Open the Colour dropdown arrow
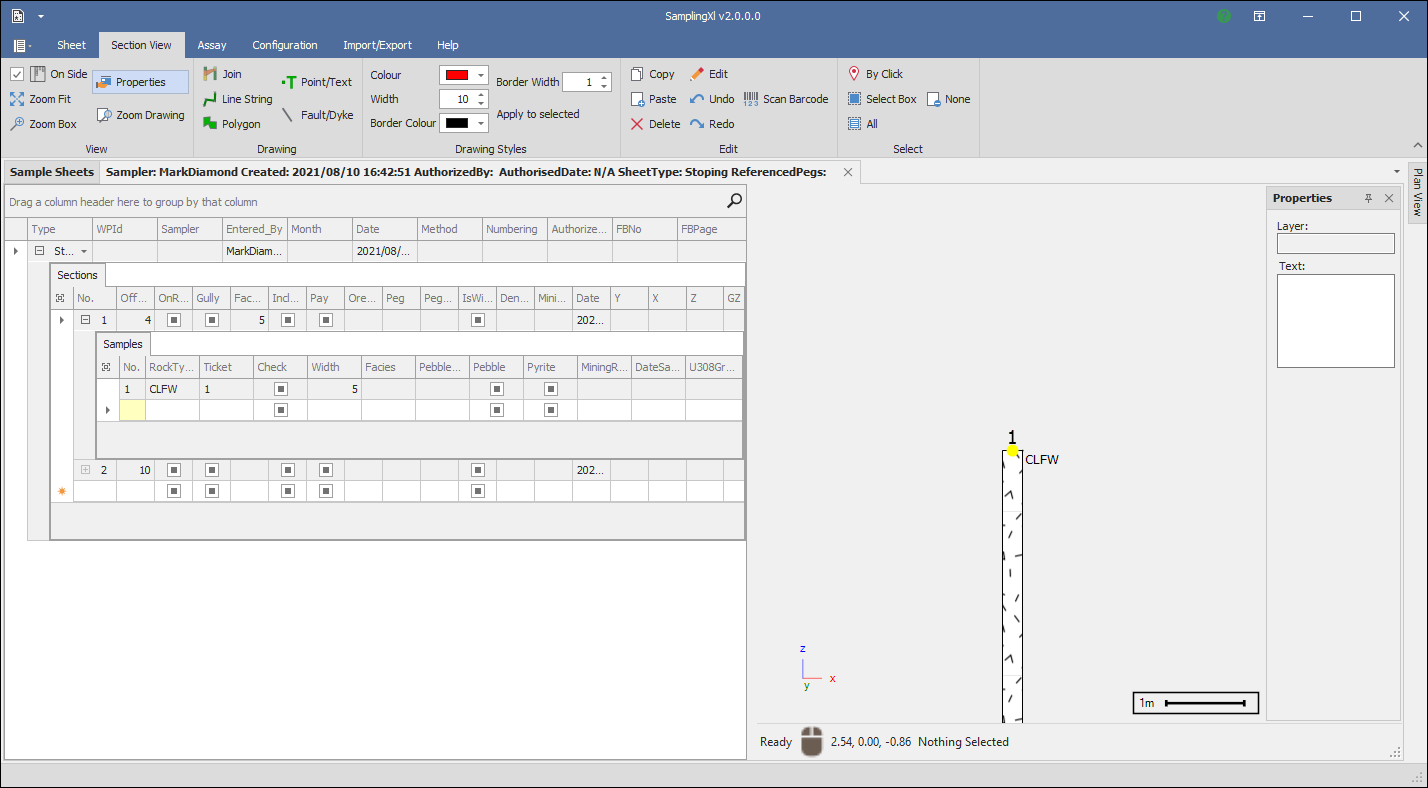The height and width of the screenshot is (788, 1428). coord(481,75)
